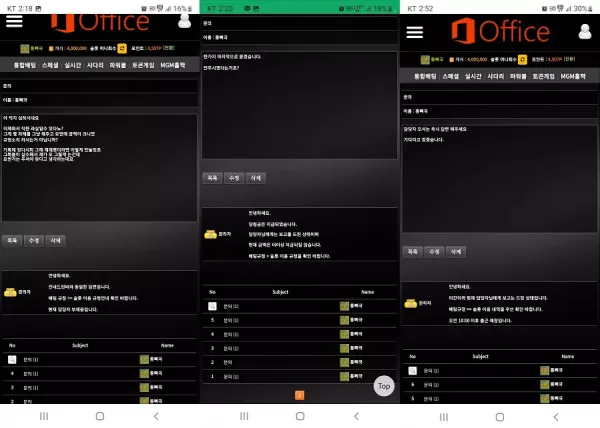
Task: Select the MGM홀짝 menu on the 2:52 screen
Action: (573, 76)
